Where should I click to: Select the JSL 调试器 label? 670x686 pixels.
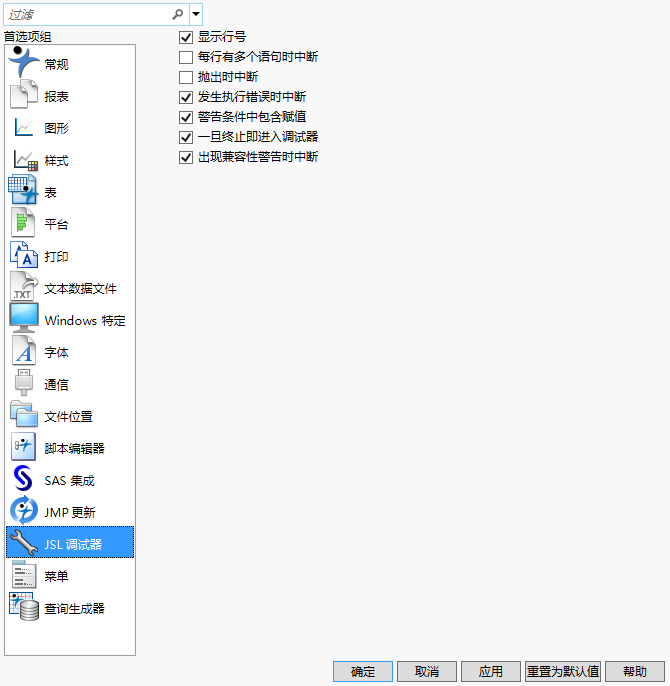point(73,545)
